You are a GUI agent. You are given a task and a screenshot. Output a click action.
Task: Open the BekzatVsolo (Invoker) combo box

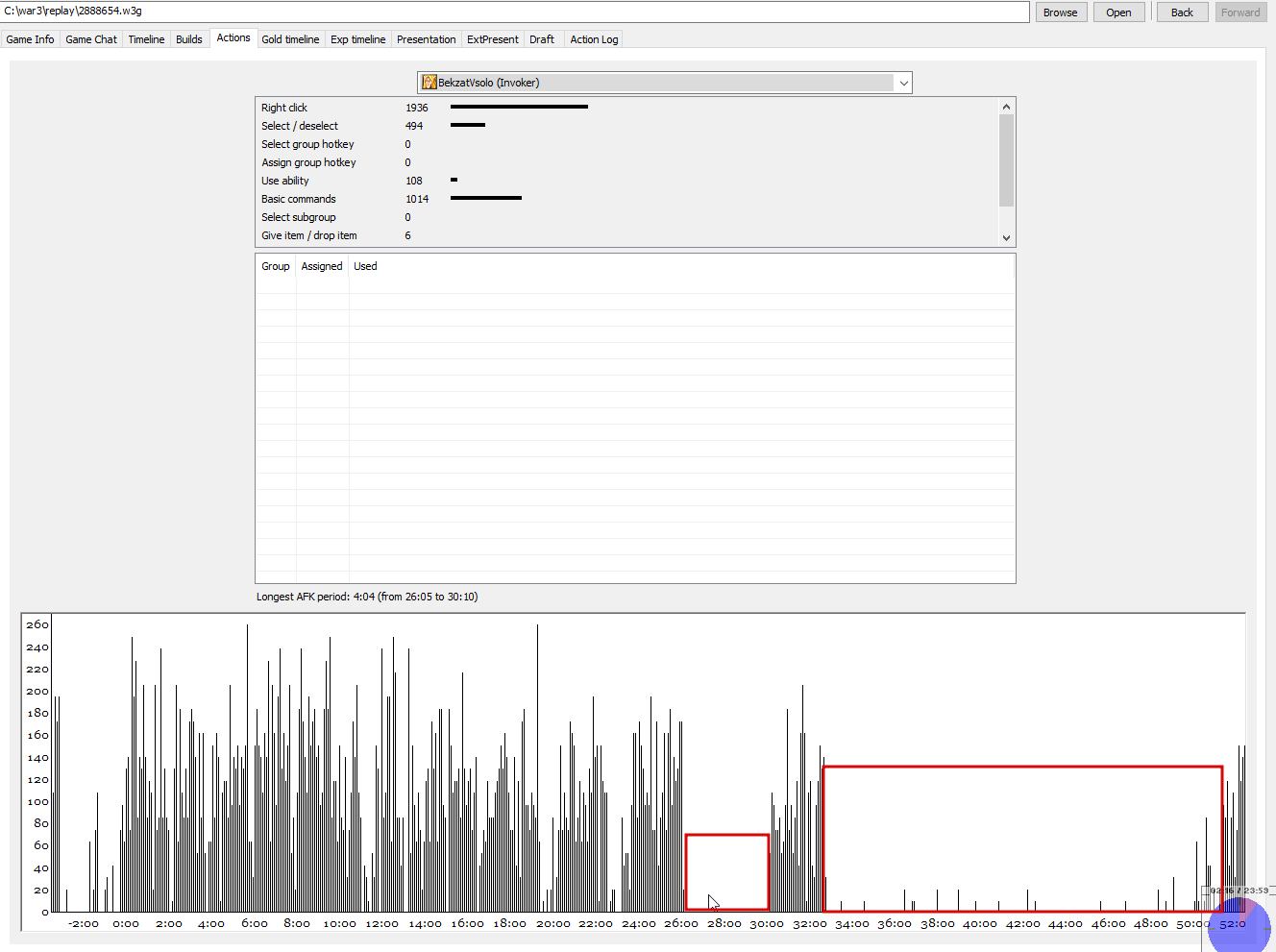pos(665,83)
